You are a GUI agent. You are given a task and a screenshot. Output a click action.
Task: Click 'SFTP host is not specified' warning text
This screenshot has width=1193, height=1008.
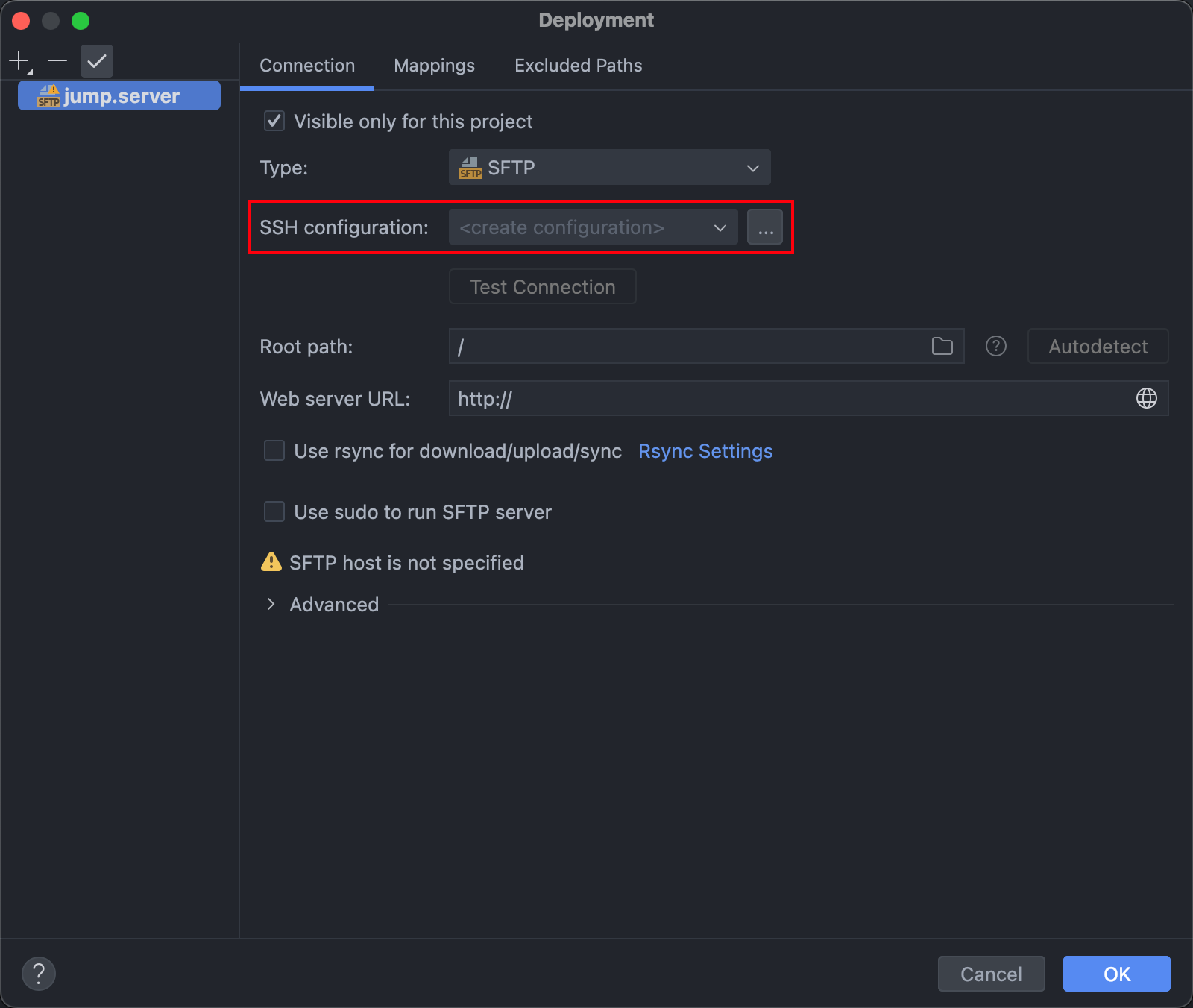[406, 562]
